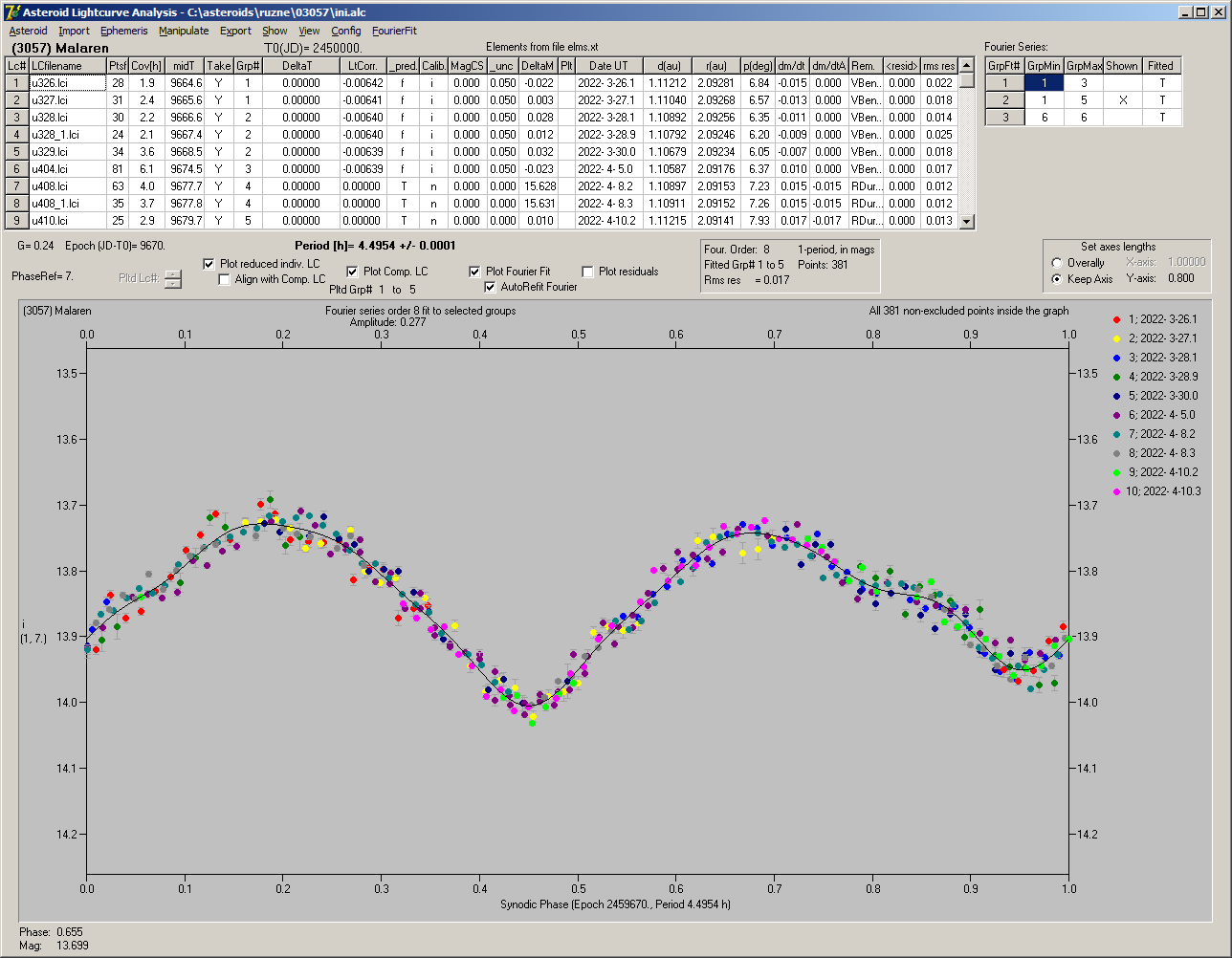Open the Ephemeris menu

click(123, 31)
